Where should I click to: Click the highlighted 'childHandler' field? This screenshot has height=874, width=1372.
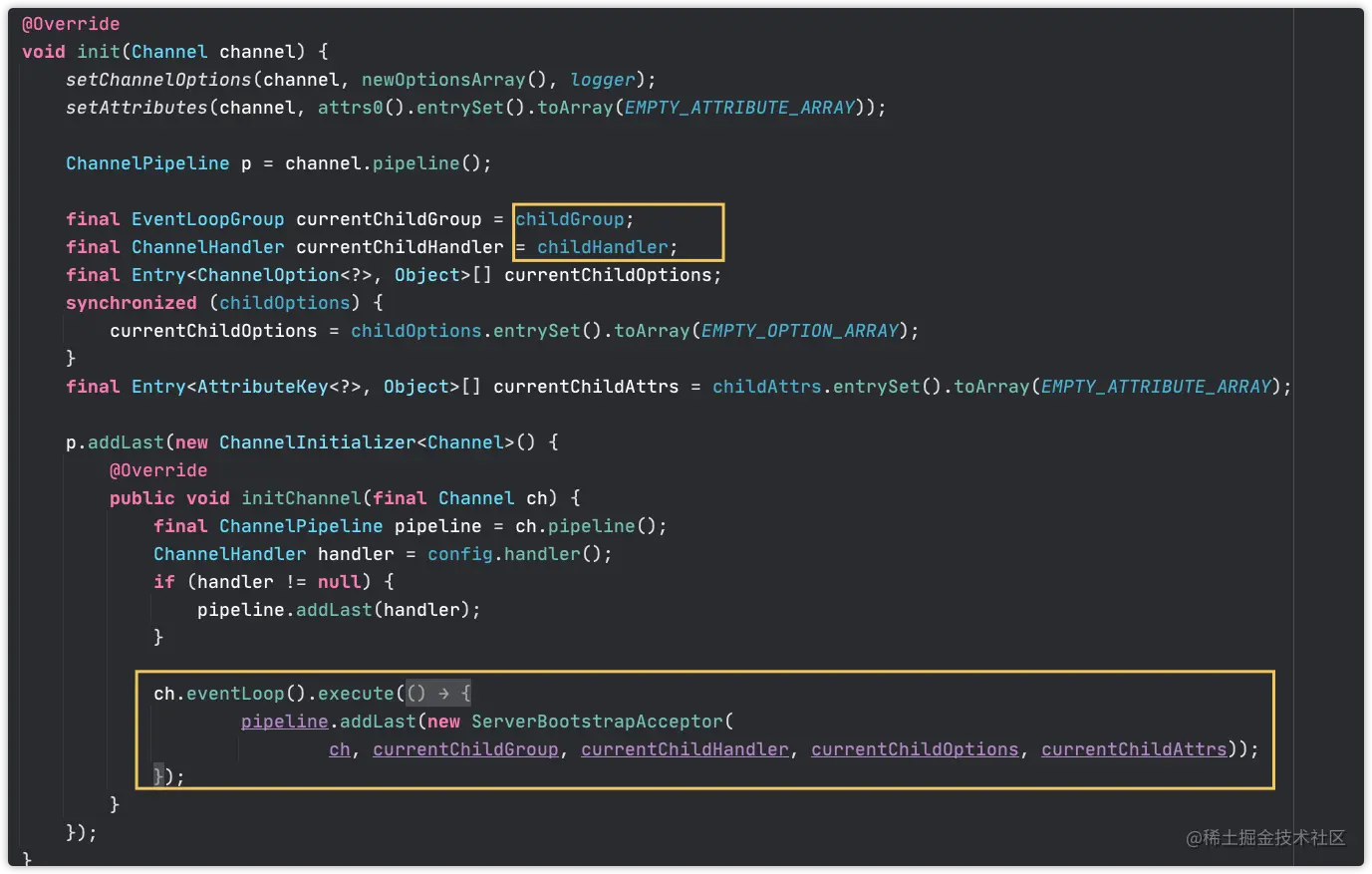click(603, 247)
